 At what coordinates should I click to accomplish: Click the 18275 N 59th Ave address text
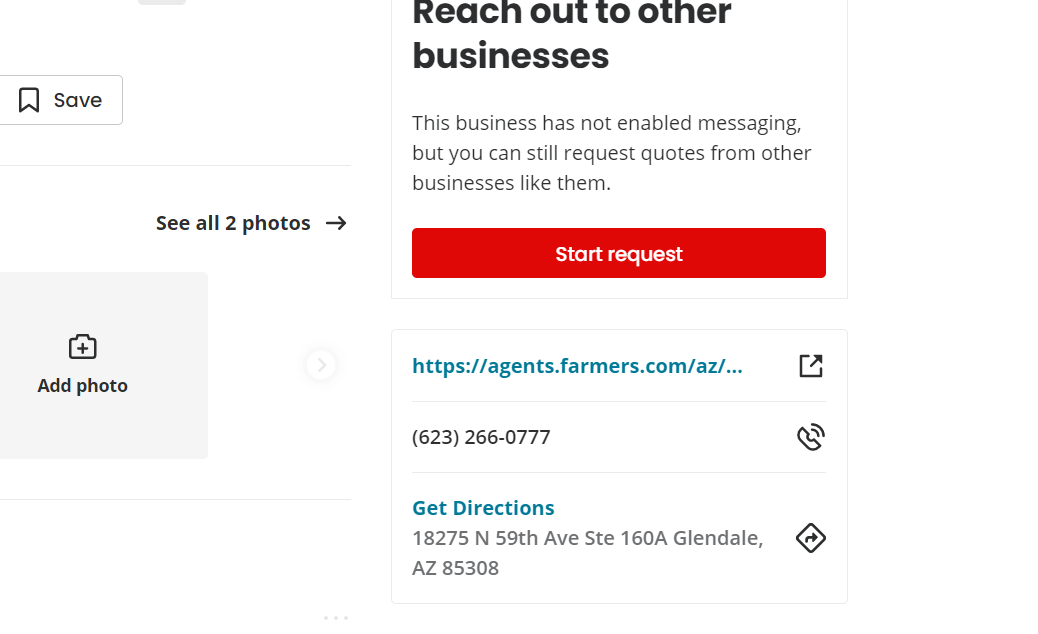point(588,553)
